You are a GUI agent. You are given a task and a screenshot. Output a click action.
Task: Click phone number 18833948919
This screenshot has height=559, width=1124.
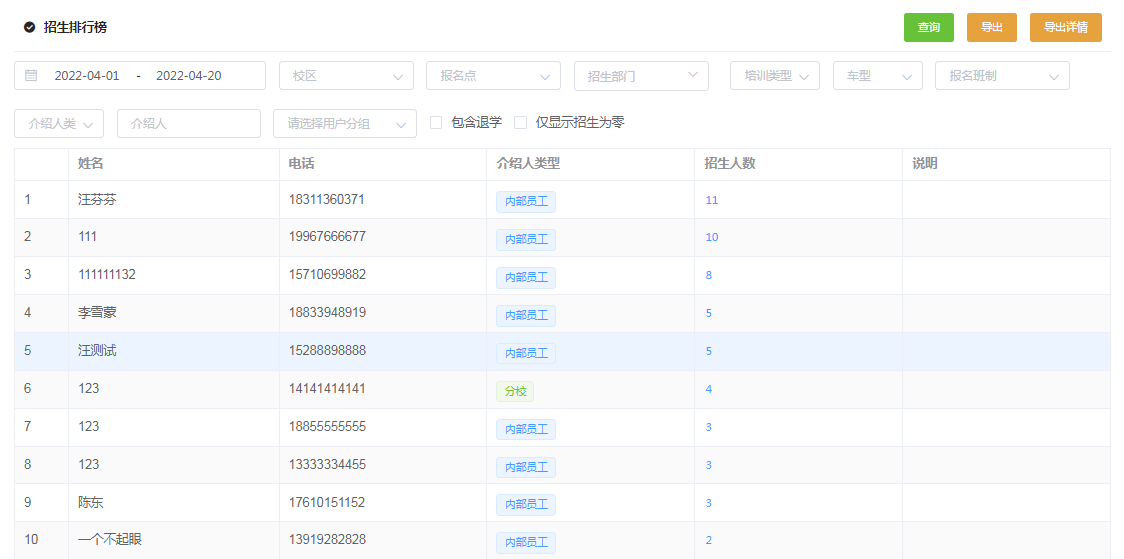click(x=327, y=312)
